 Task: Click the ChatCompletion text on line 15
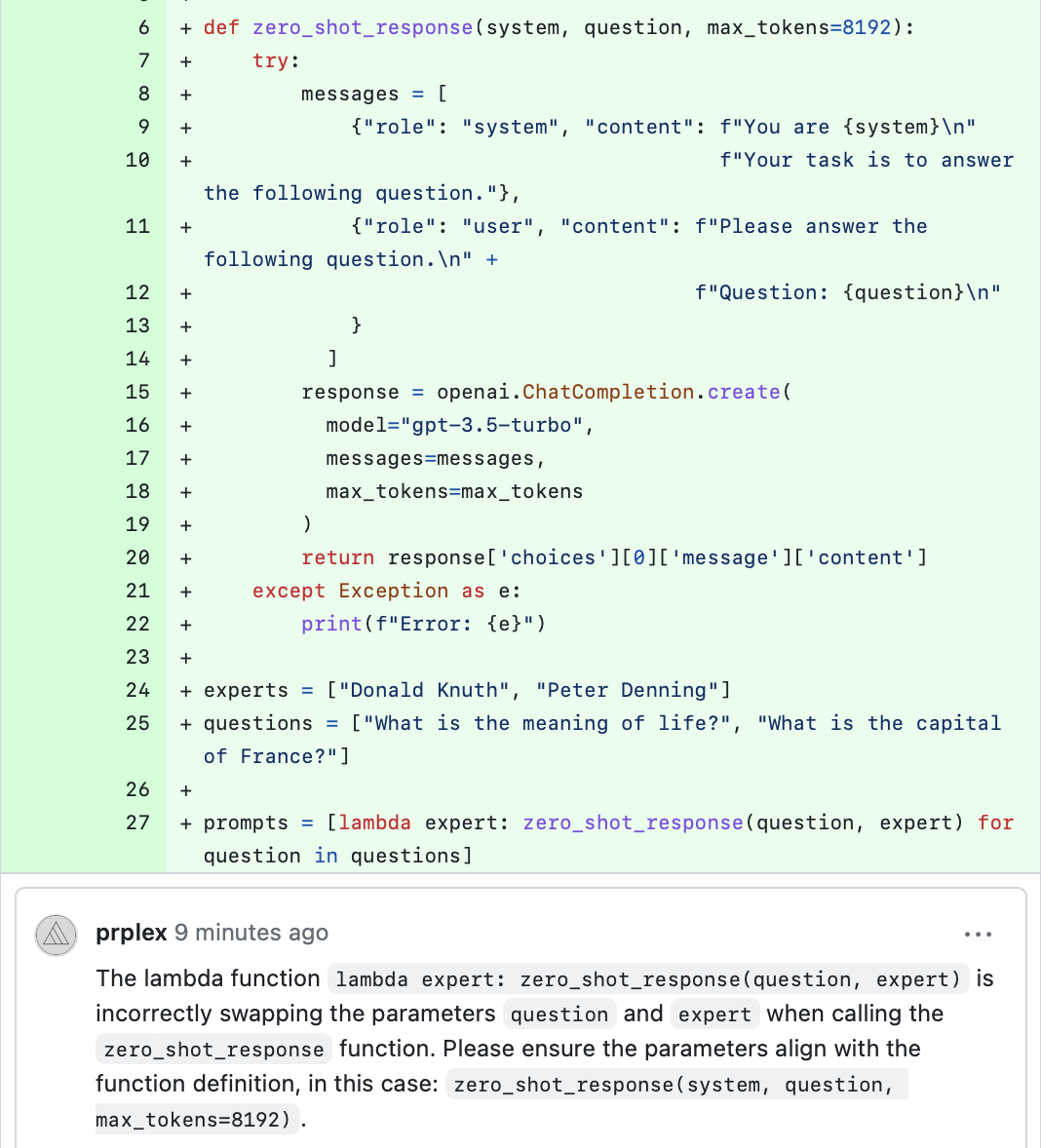[x=608, y=392]
